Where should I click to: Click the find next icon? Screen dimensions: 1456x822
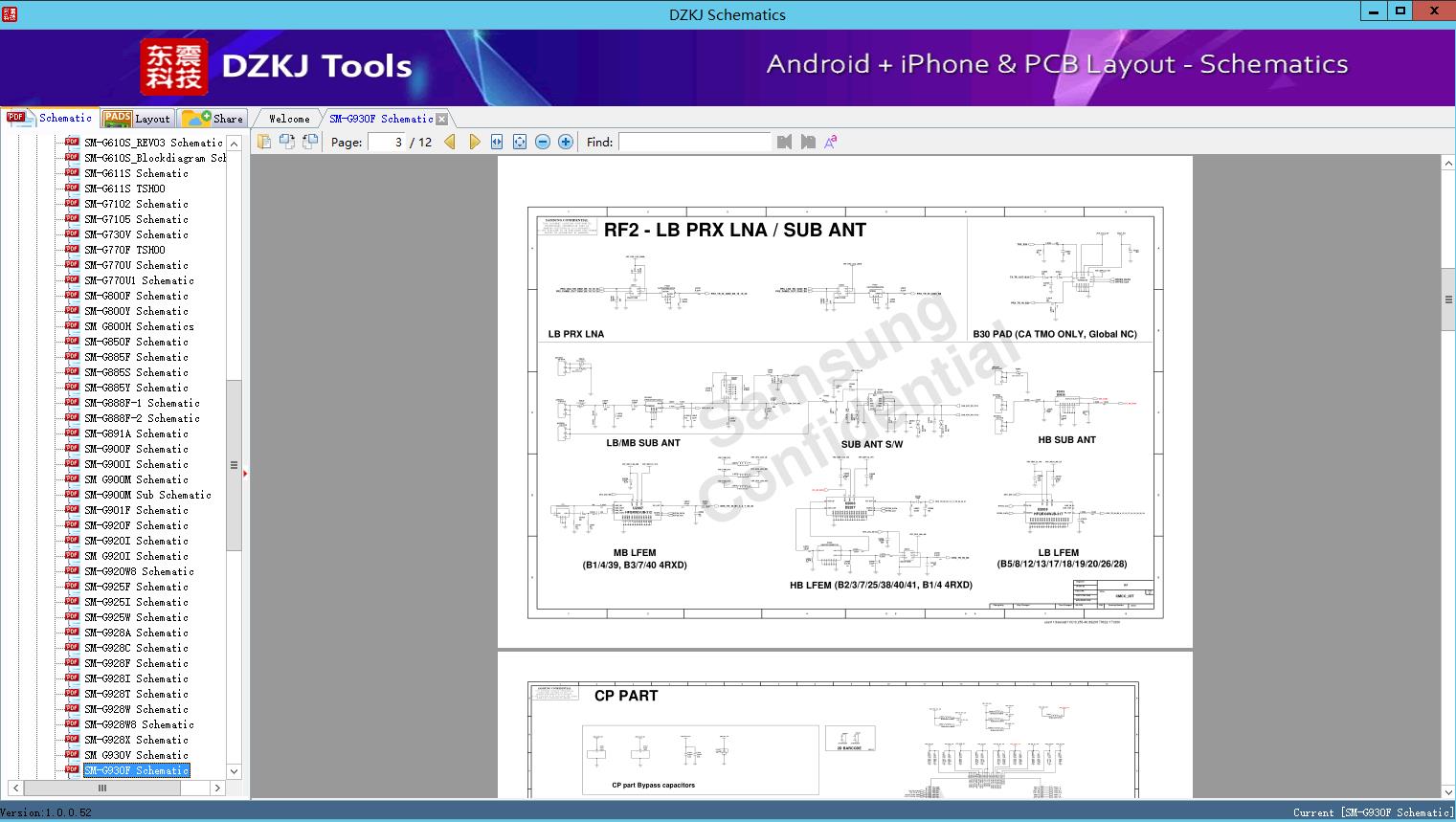tap(808, 142)
